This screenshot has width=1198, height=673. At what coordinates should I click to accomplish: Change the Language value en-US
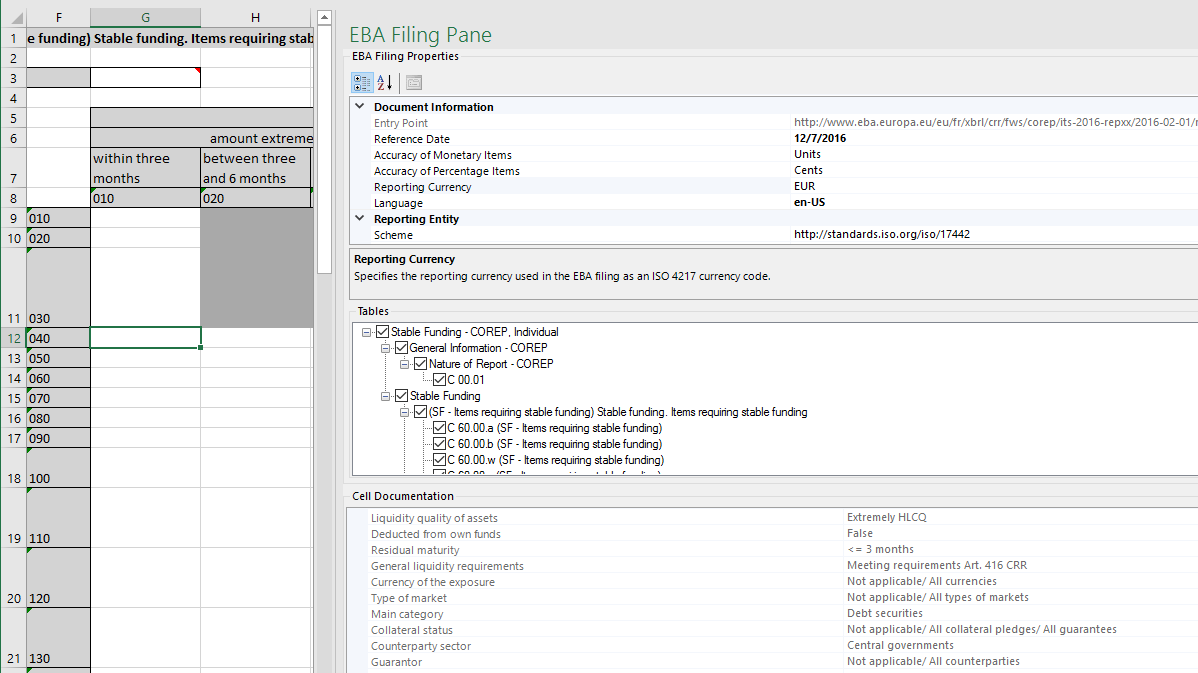[x=809, y=202]
